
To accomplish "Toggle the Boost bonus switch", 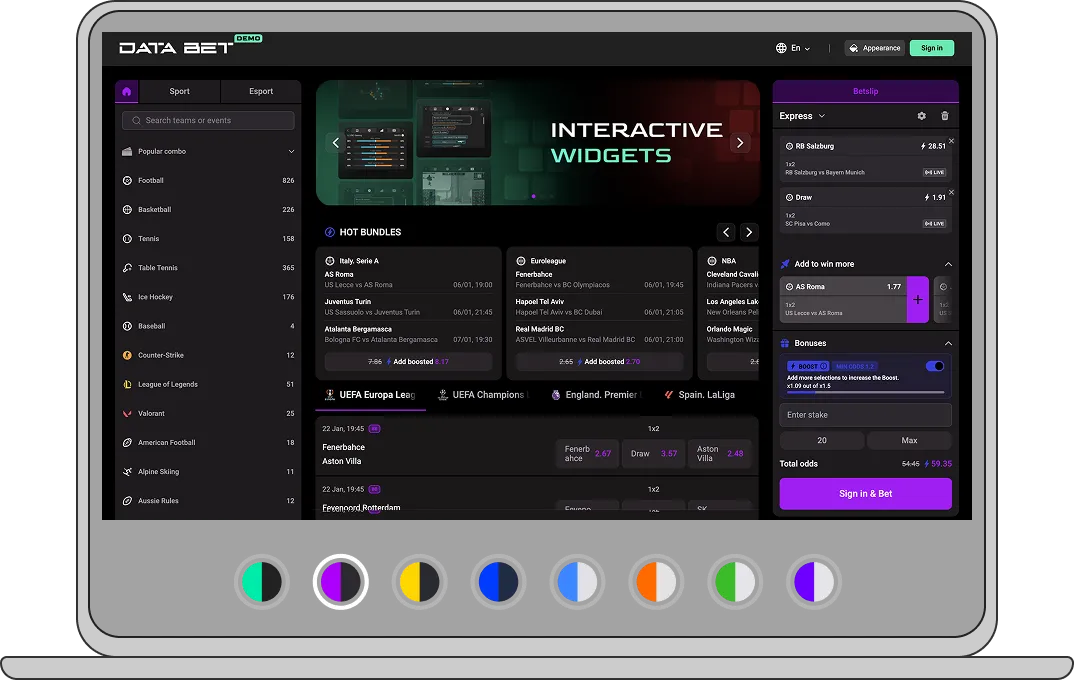I will (x=935, y=366).
